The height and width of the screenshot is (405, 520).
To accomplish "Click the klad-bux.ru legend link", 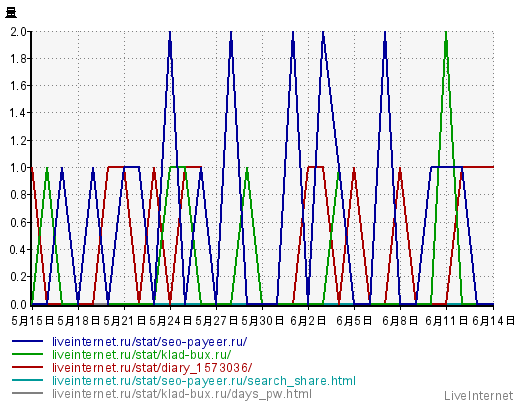I will 141,354.
